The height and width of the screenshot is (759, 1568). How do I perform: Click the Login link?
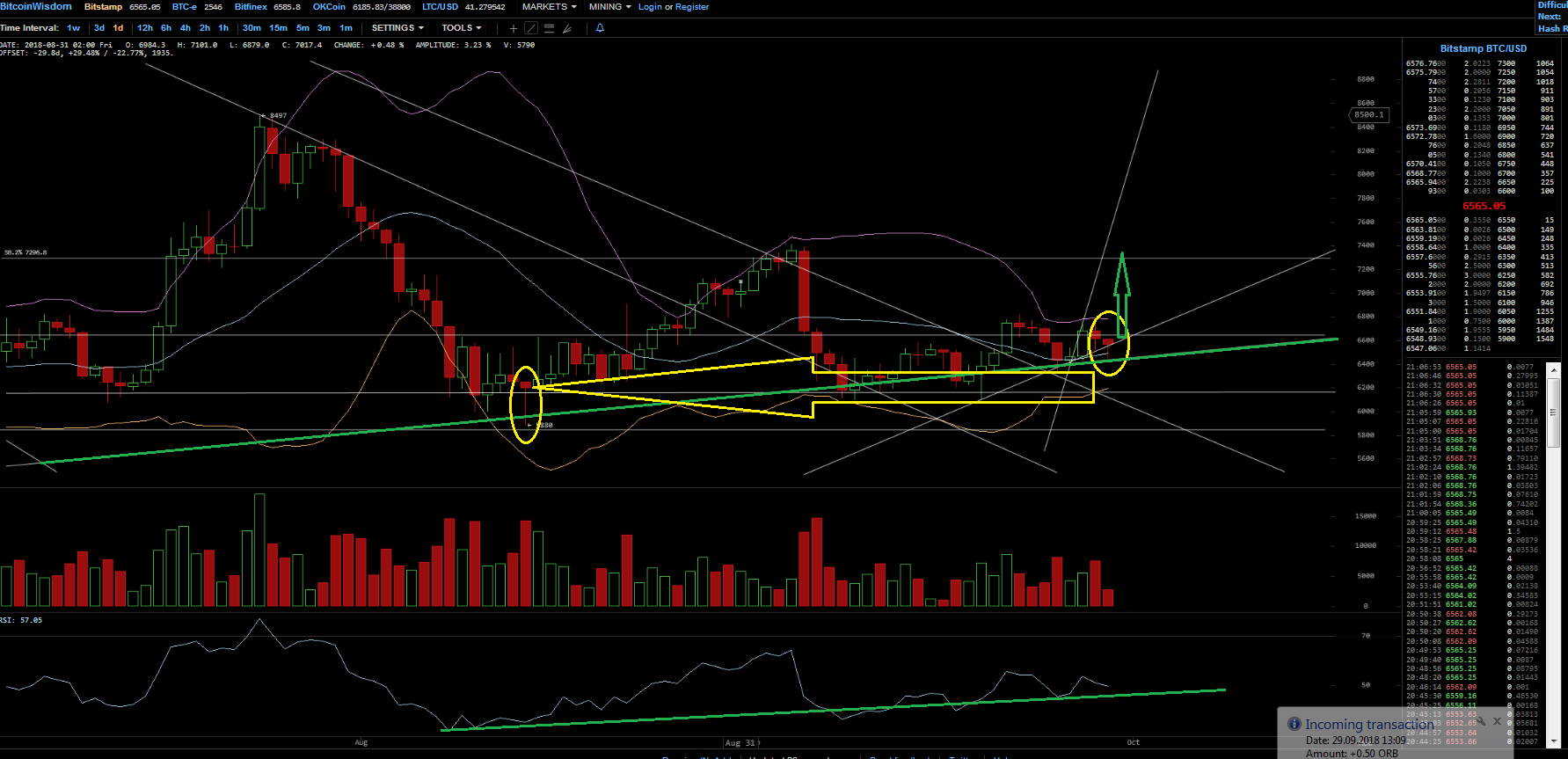pos(650,7)
